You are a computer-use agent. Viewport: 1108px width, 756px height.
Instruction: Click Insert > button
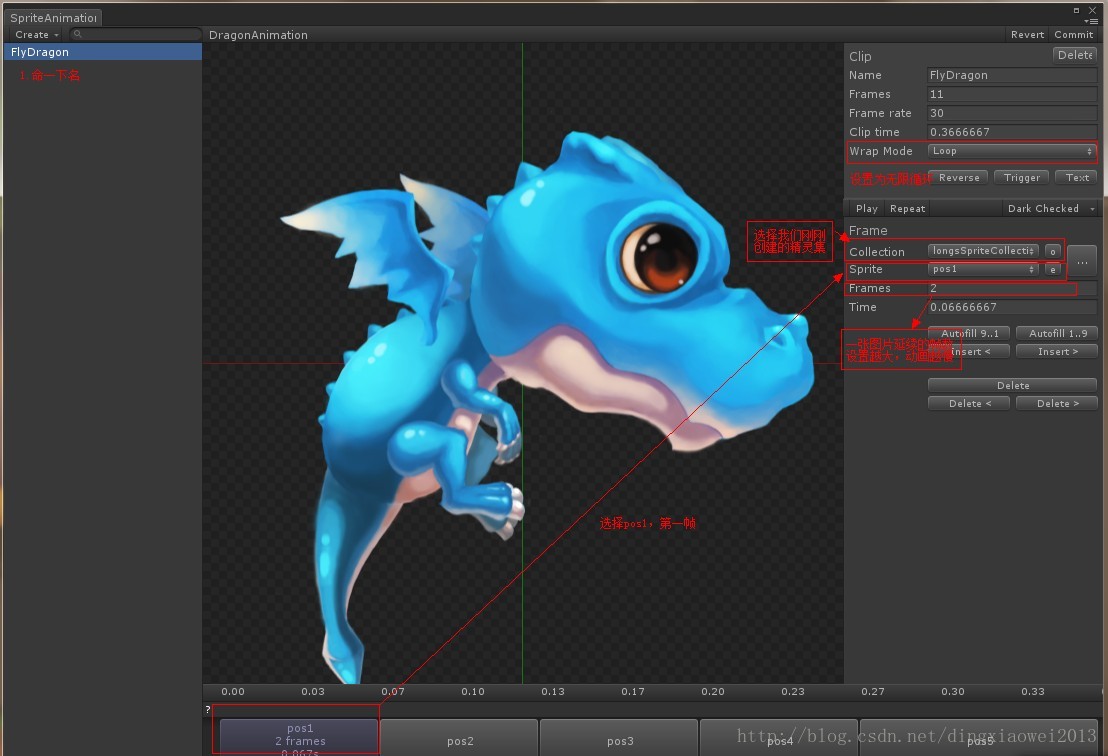click(1057, 351)
